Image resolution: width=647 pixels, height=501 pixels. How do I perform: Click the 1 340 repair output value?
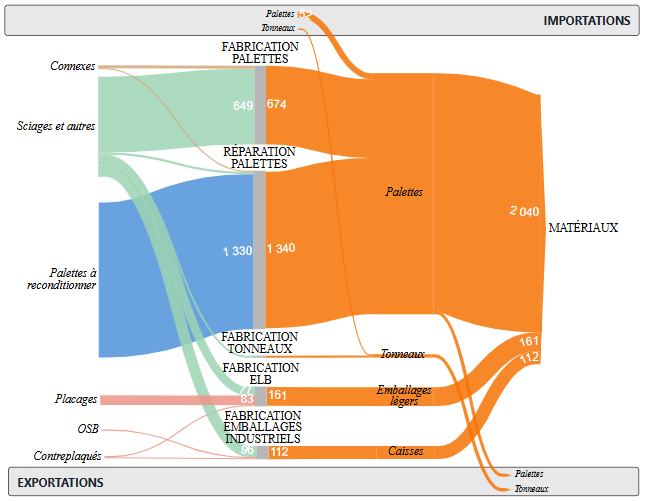(x=281, y=249)
